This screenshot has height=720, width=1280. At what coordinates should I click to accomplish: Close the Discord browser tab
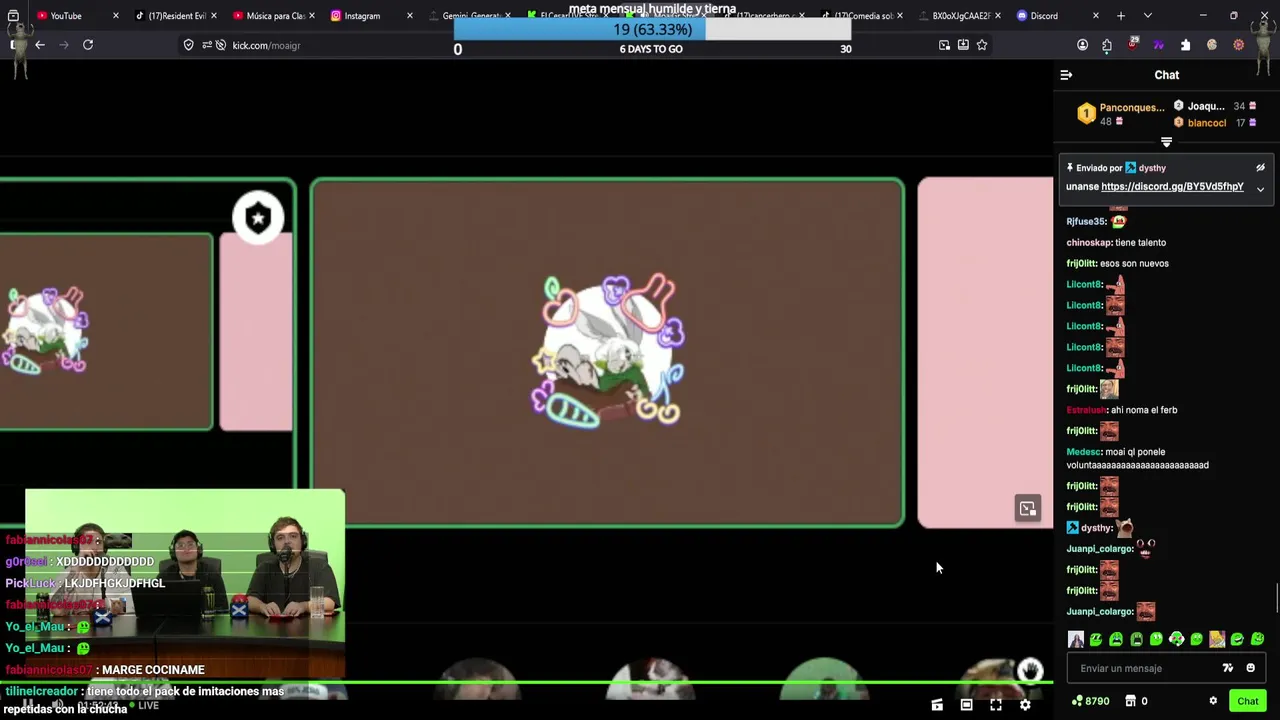tap(1096, 16)
